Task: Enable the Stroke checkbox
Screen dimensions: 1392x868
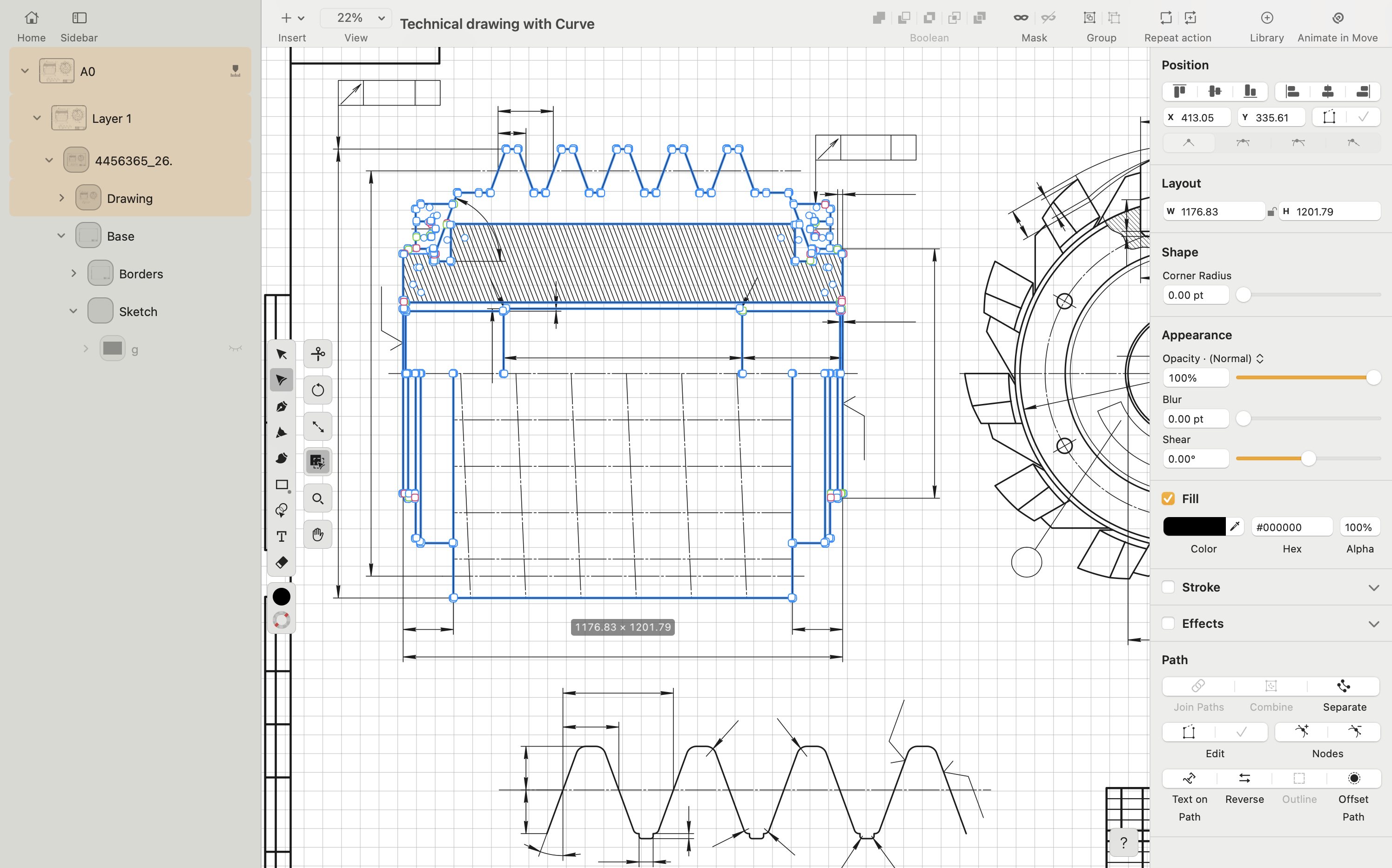Action: pyautogui.click(x=1168, y=587)
